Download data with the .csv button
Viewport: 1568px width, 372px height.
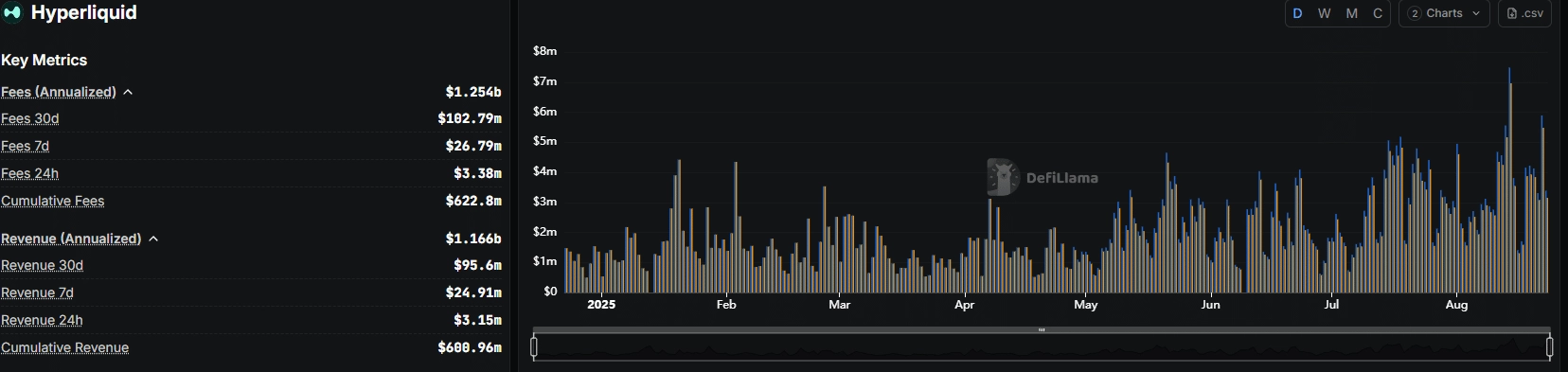click(1524, 13)
